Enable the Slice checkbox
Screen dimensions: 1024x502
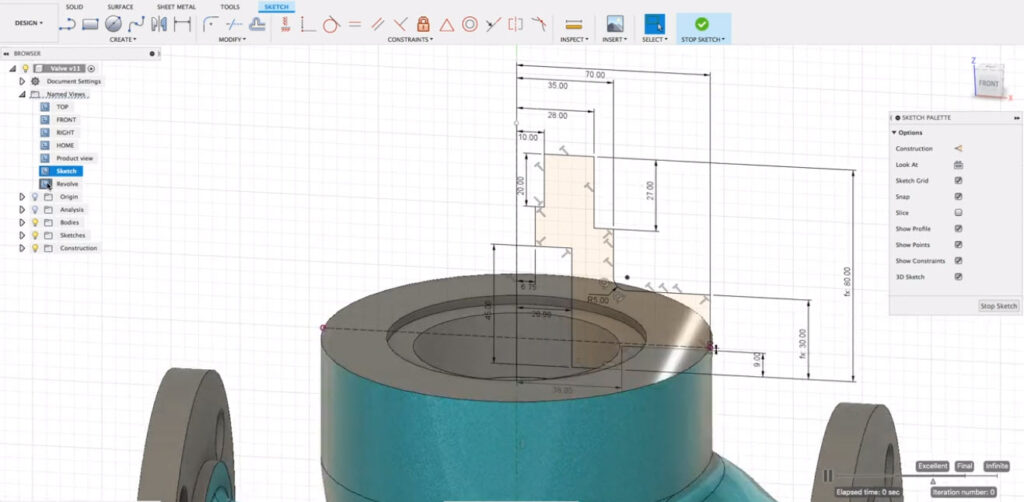pyautogui.click(x=959, y=213)
